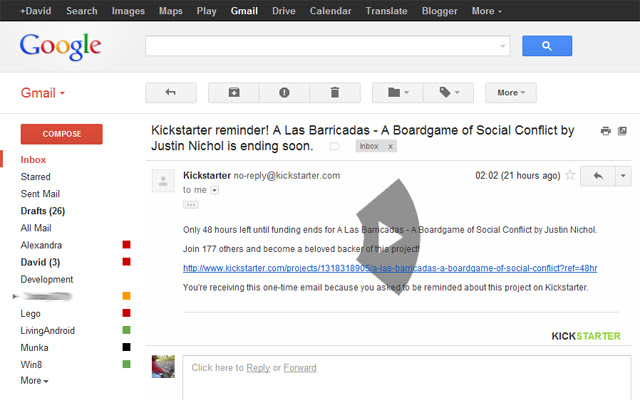
Task: Click the Google logo
Action: point(60,46)
